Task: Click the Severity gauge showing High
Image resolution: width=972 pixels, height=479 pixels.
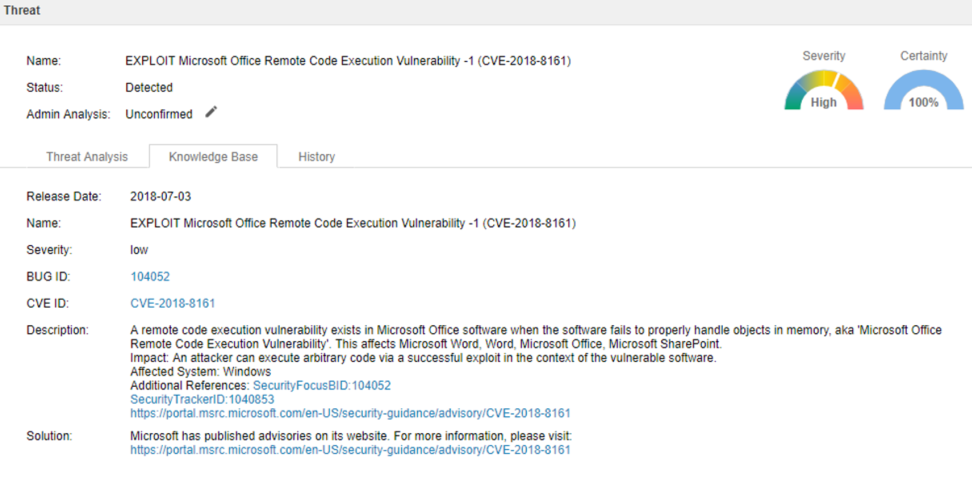Action: (823, 90)
